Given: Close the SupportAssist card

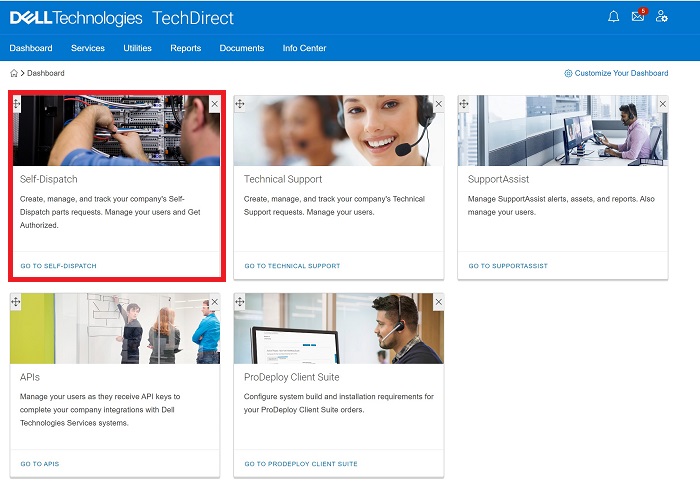Looking at the screenshot, I should pos(663,104).
